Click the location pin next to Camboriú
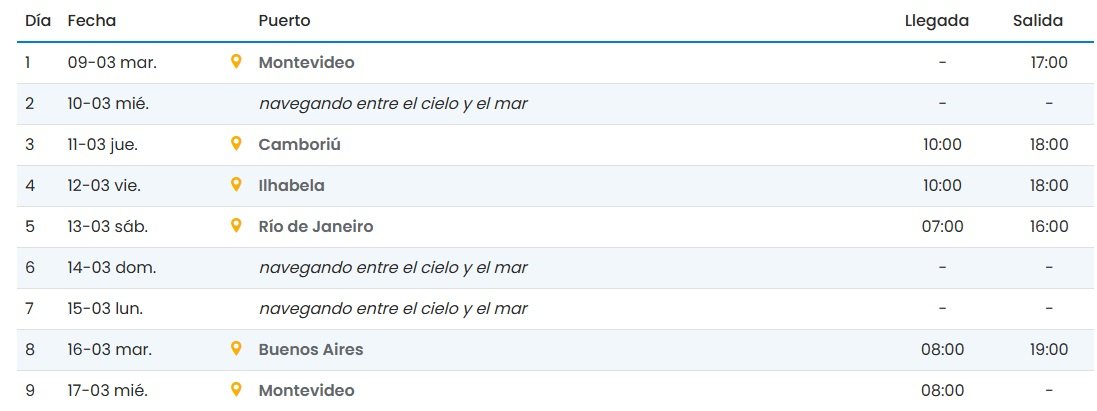Image resolution: width=1097 pixels, height=411 pixels. (x=236, y=144)
